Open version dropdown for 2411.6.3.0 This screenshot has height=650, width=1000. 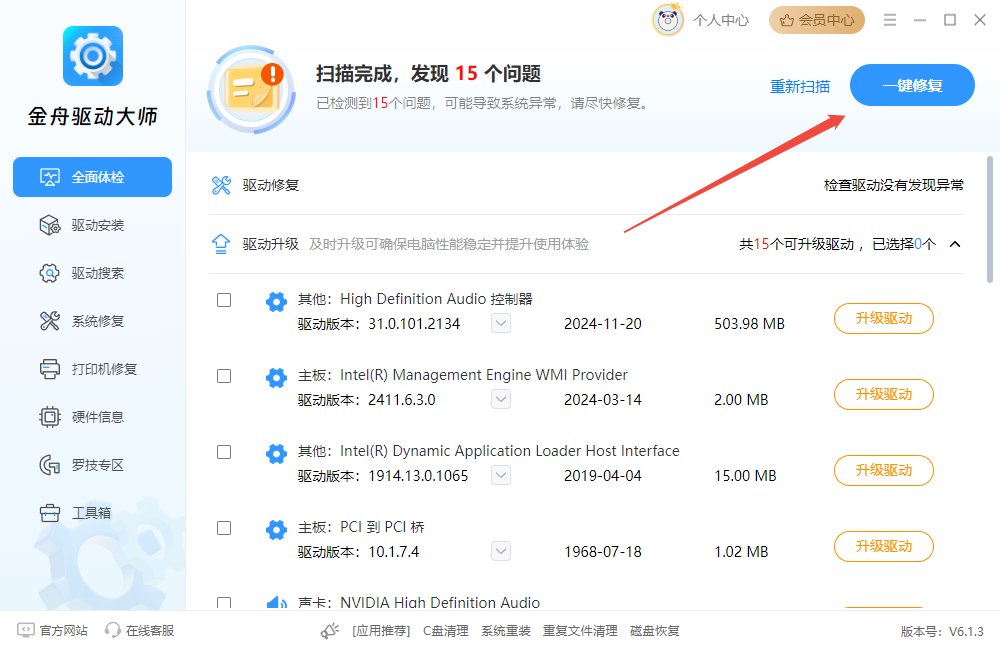[x=501, y=399]
